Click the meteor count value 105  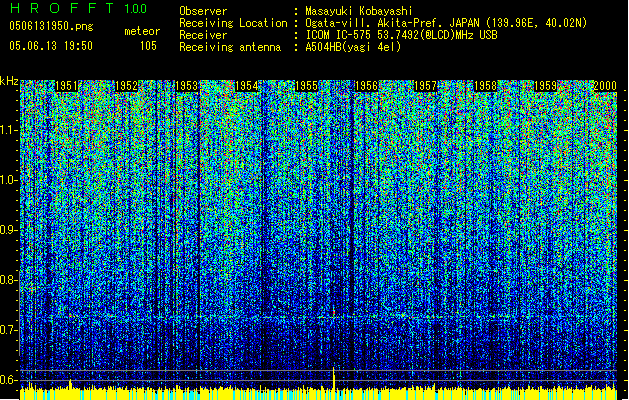(x=148, y=46)
